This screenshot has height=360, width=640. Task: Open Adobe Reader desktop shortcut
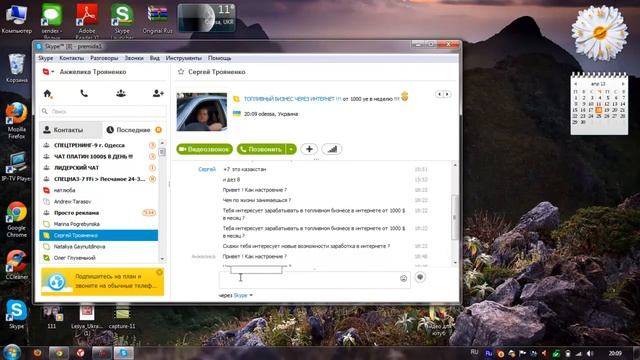click(x=87, y=20)
